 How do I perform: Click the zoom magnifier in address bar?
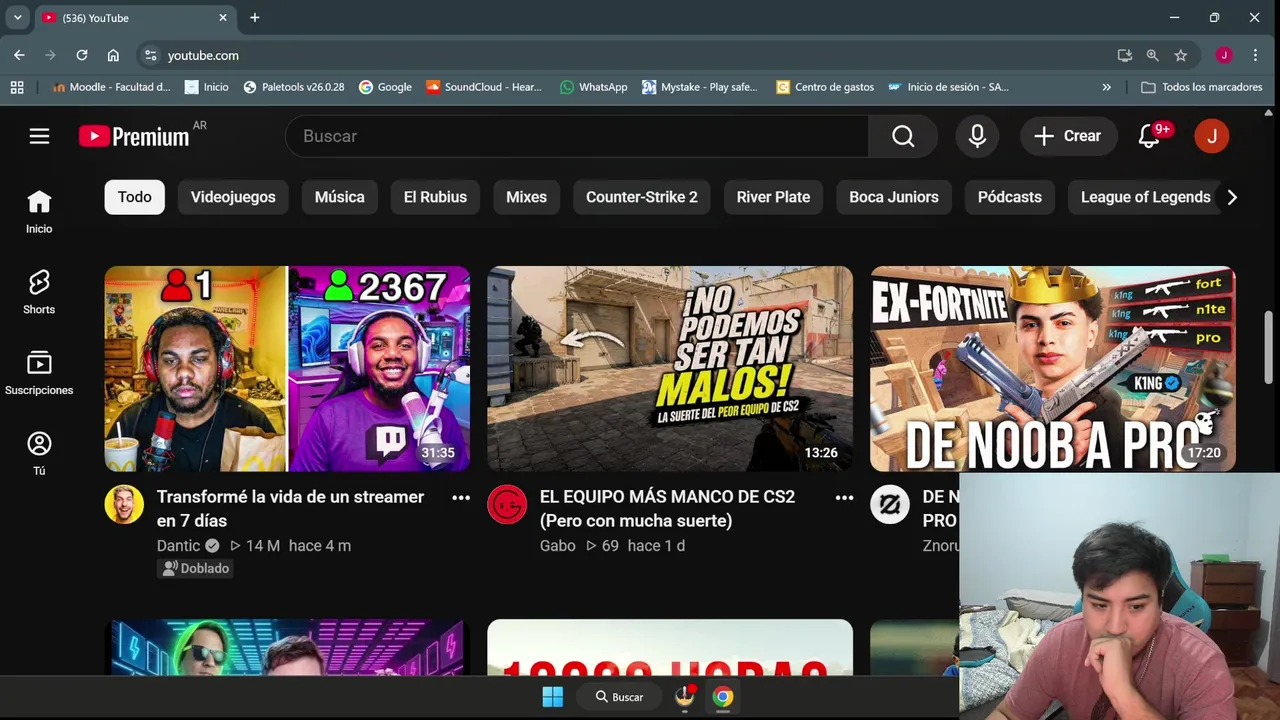(x=1153, y=55)
